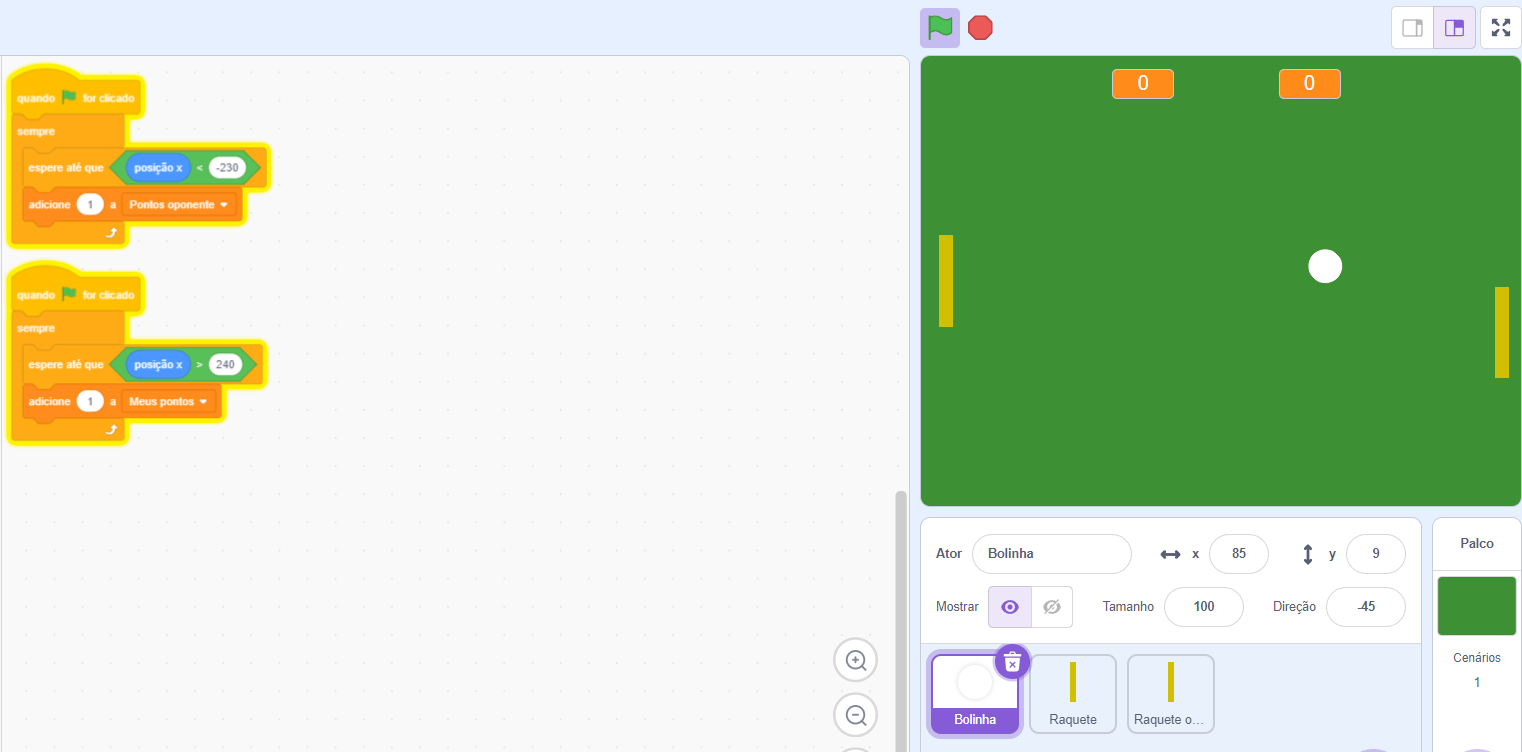This screenshot has height=752, width=1522.
Task: Switch to small stage layout
Action: click(x=1412, y=28)
